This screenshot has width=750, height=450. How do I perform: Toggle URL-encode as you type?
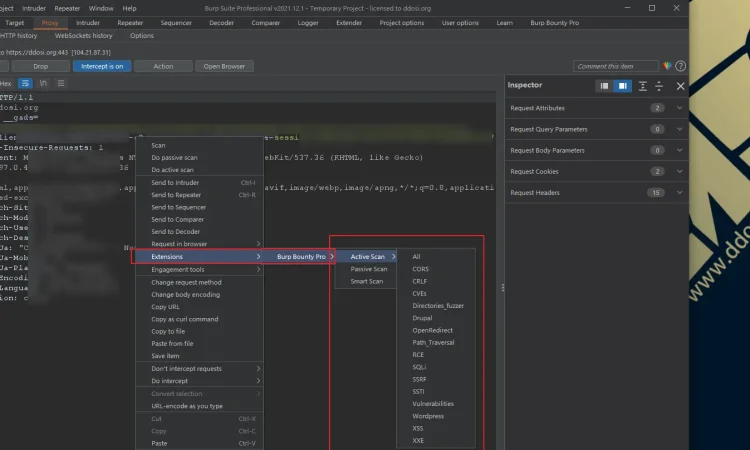tap(199, 406)
